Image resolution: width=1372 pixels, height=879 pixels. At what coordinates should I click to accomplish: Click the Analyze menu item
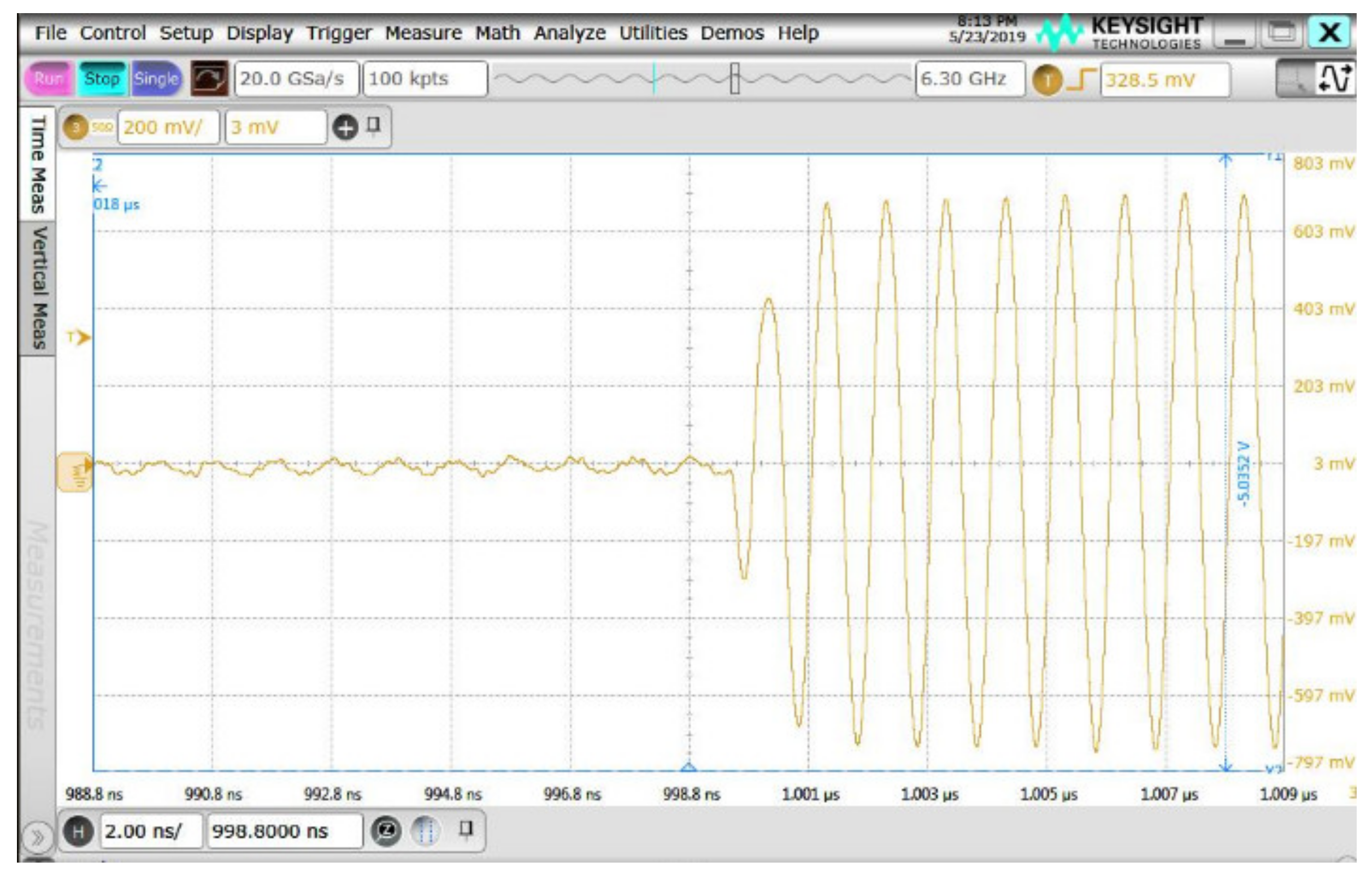point(569,33)
